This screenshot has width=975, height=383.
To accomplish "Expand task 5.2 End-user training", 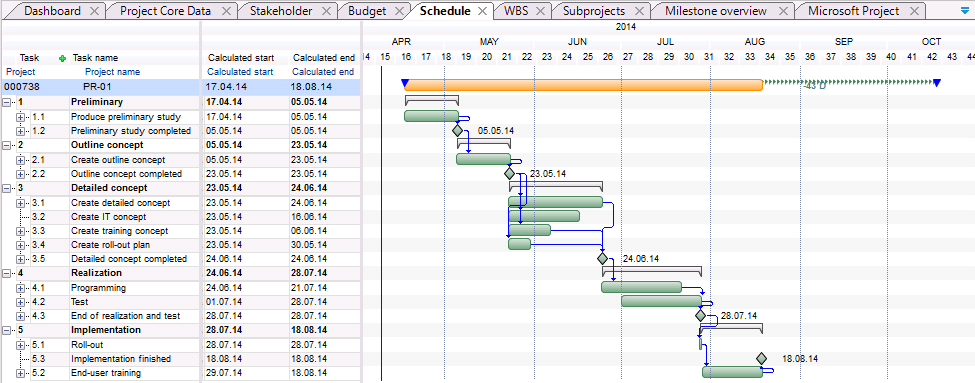I will 21,373.
